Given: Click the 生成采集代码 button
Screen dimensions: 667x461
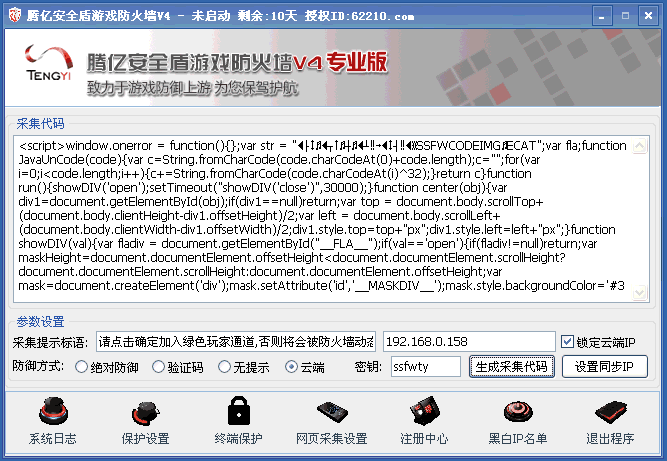Looking at the screenshot, I should 512,367.
